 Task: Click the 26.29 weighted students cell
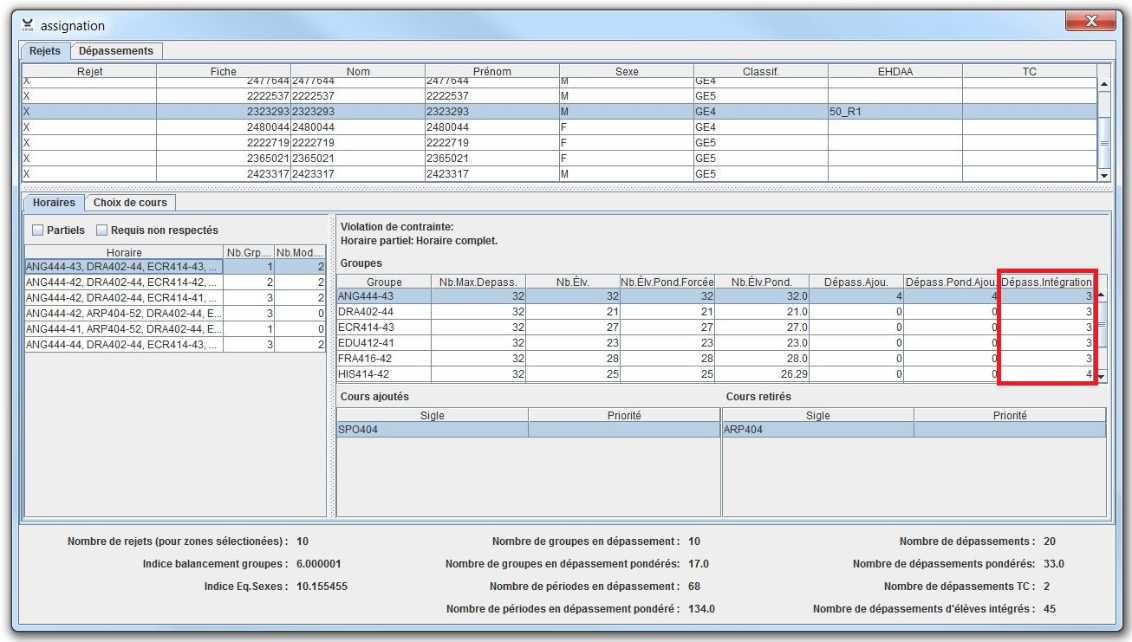pos(762,374)
